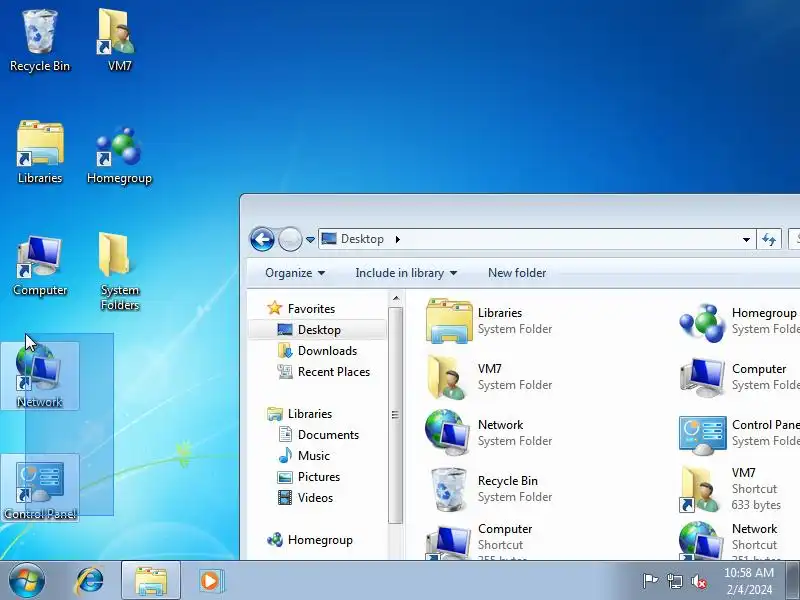Viewport: 800px width, 600px height.
Task: Select Homegroup System Folder in file list
Action: coord(739,321)
